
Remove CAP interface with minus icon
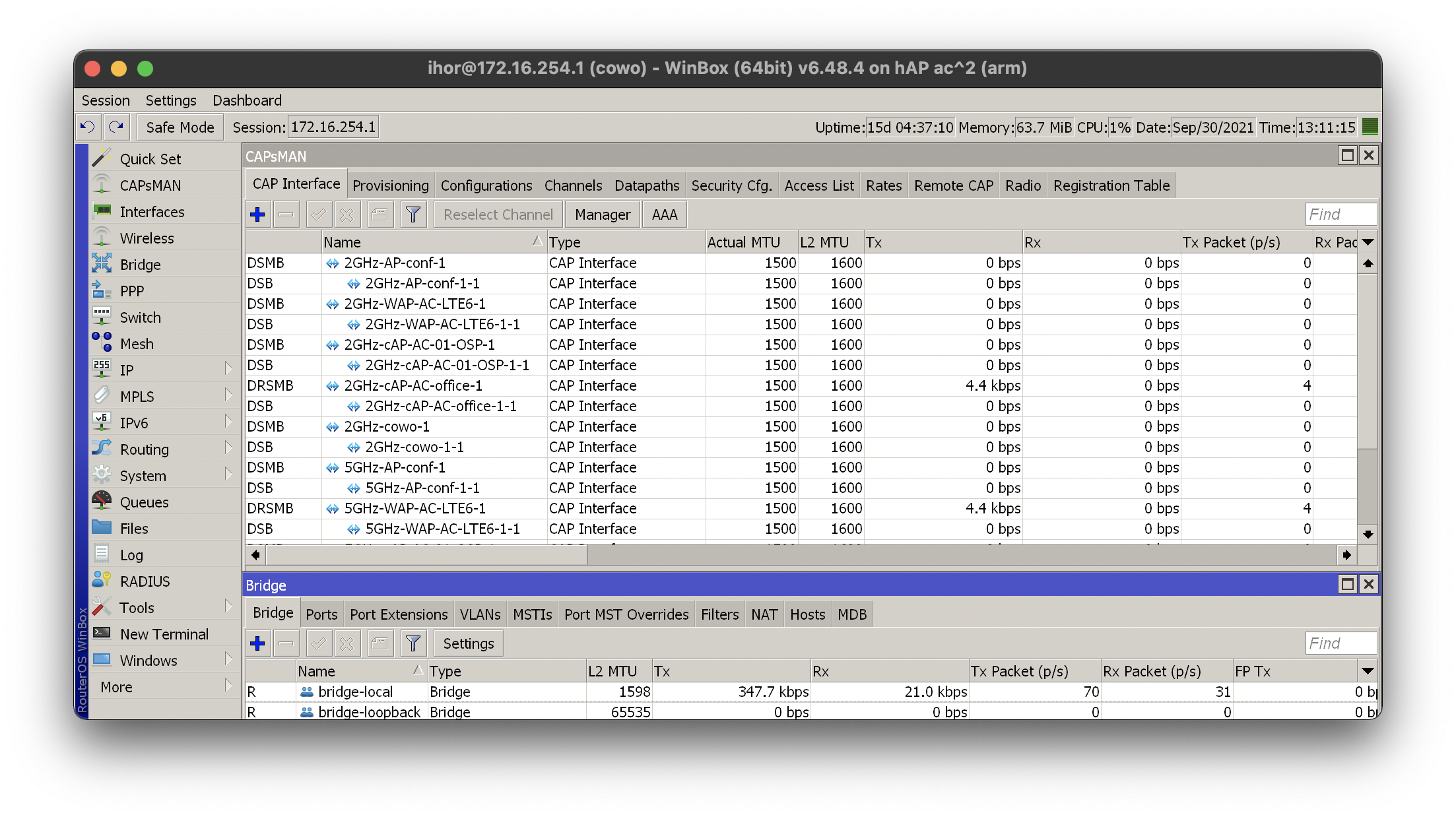coord(286,214)
